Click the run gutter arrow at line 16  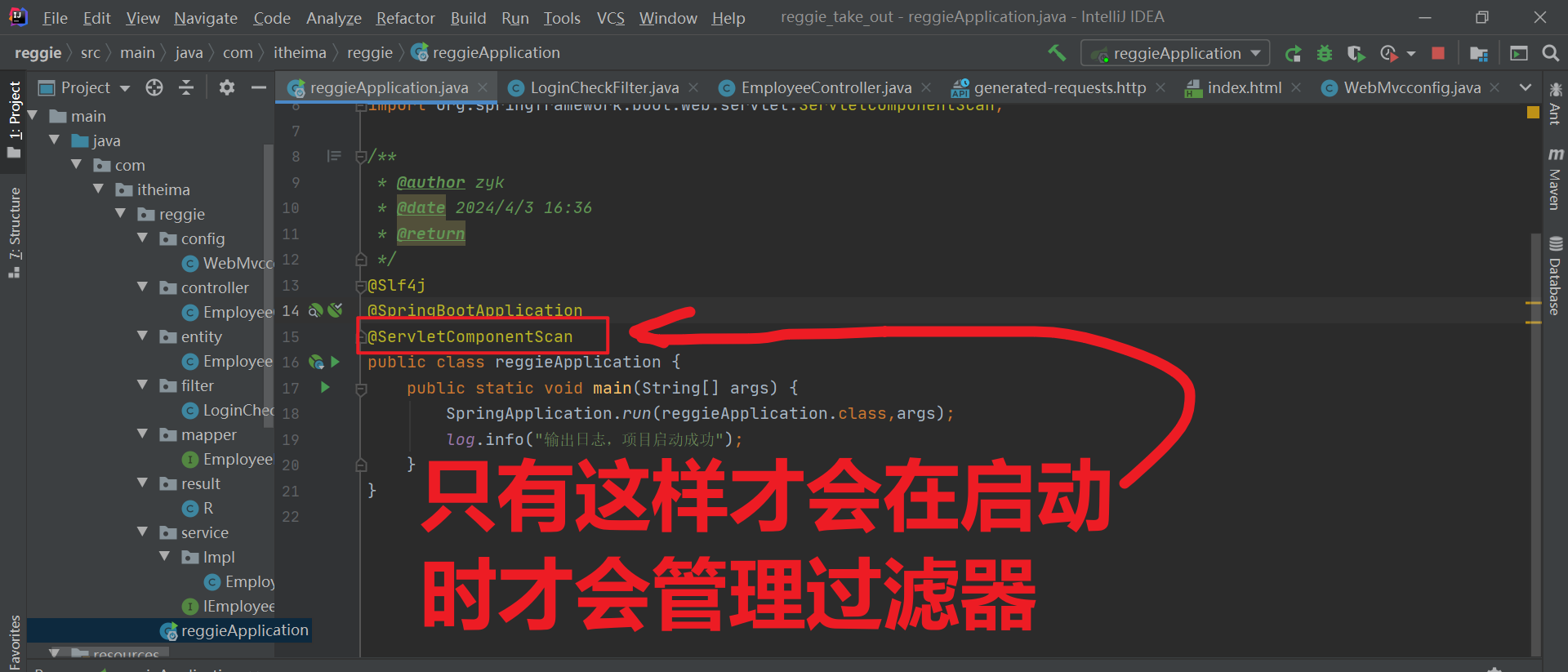pos(335,362)
